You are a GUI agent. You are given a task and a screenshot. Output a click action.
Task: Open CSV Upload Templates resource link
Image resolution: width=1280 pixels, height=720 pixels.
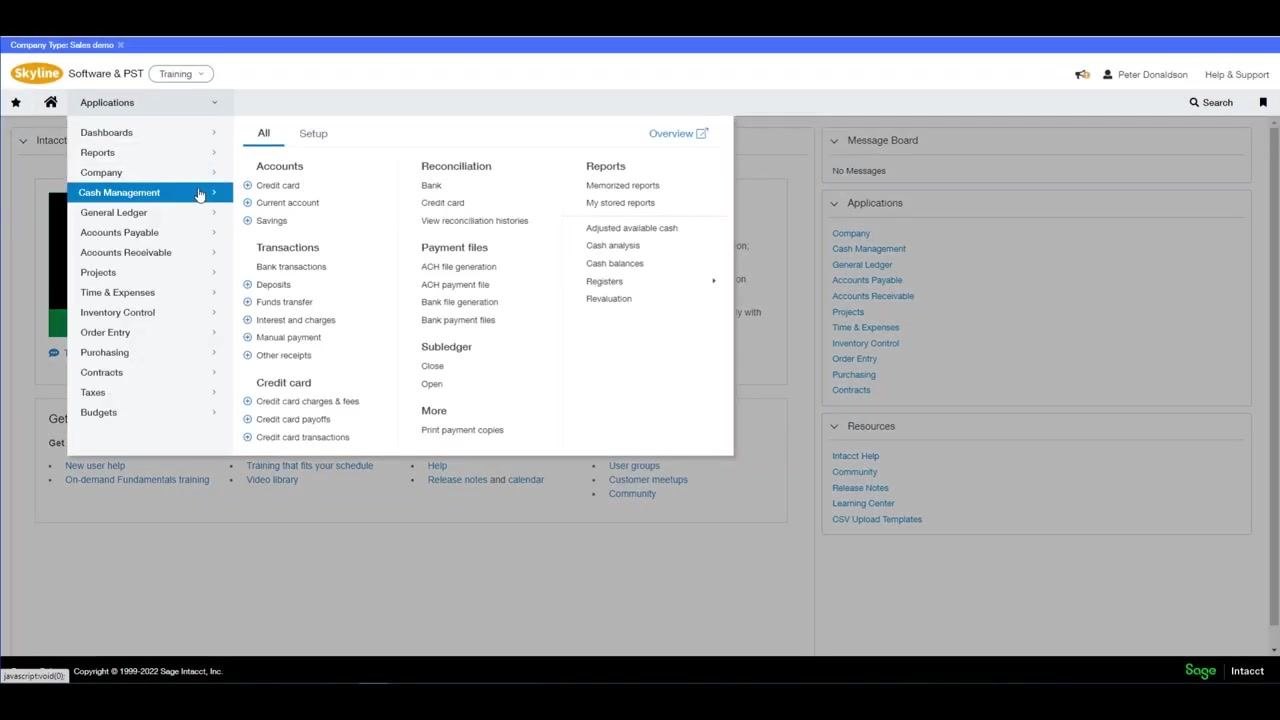[x=877, y=520]
